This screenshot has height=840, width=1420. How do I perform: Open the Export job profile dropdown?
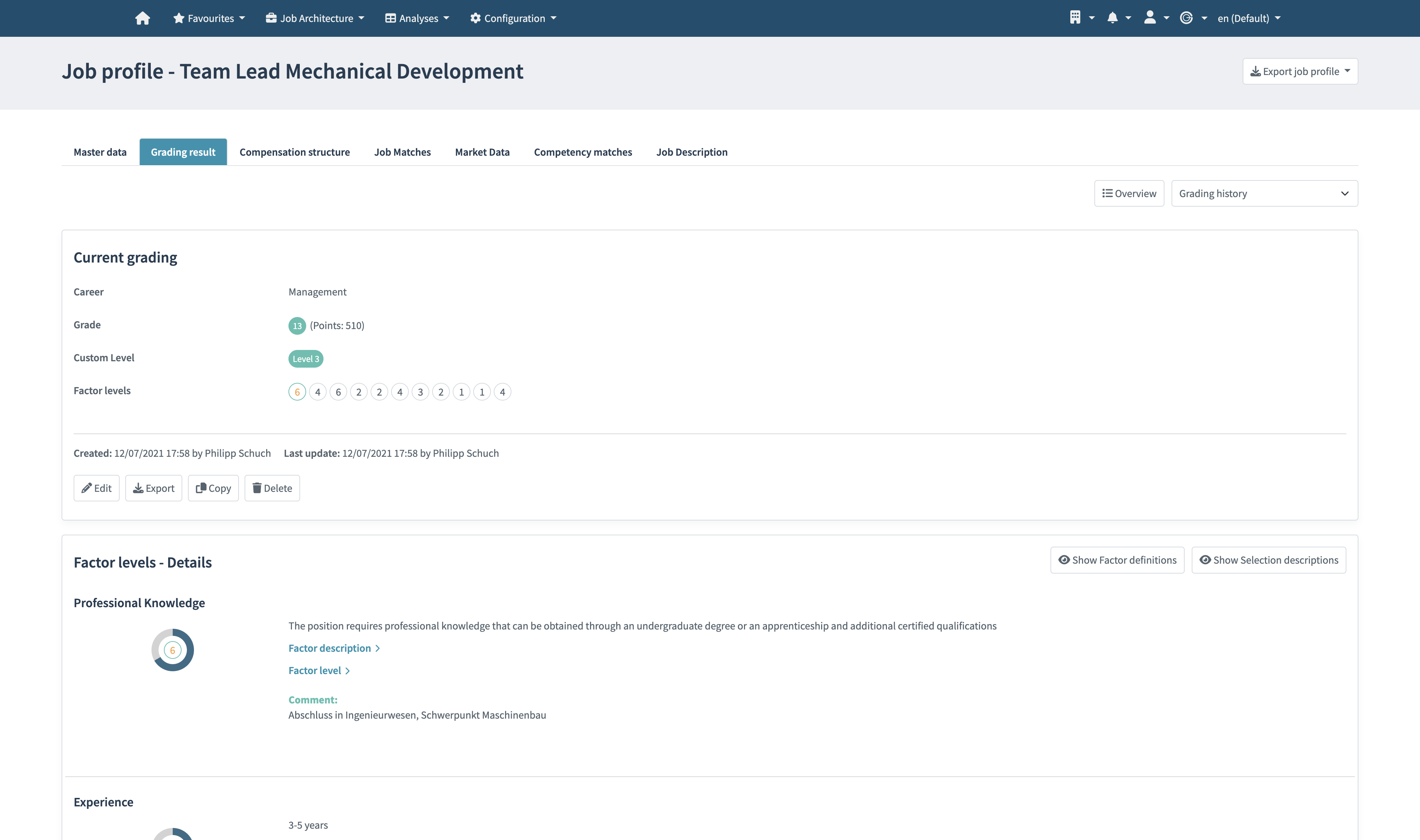(x=1300, y=71)
